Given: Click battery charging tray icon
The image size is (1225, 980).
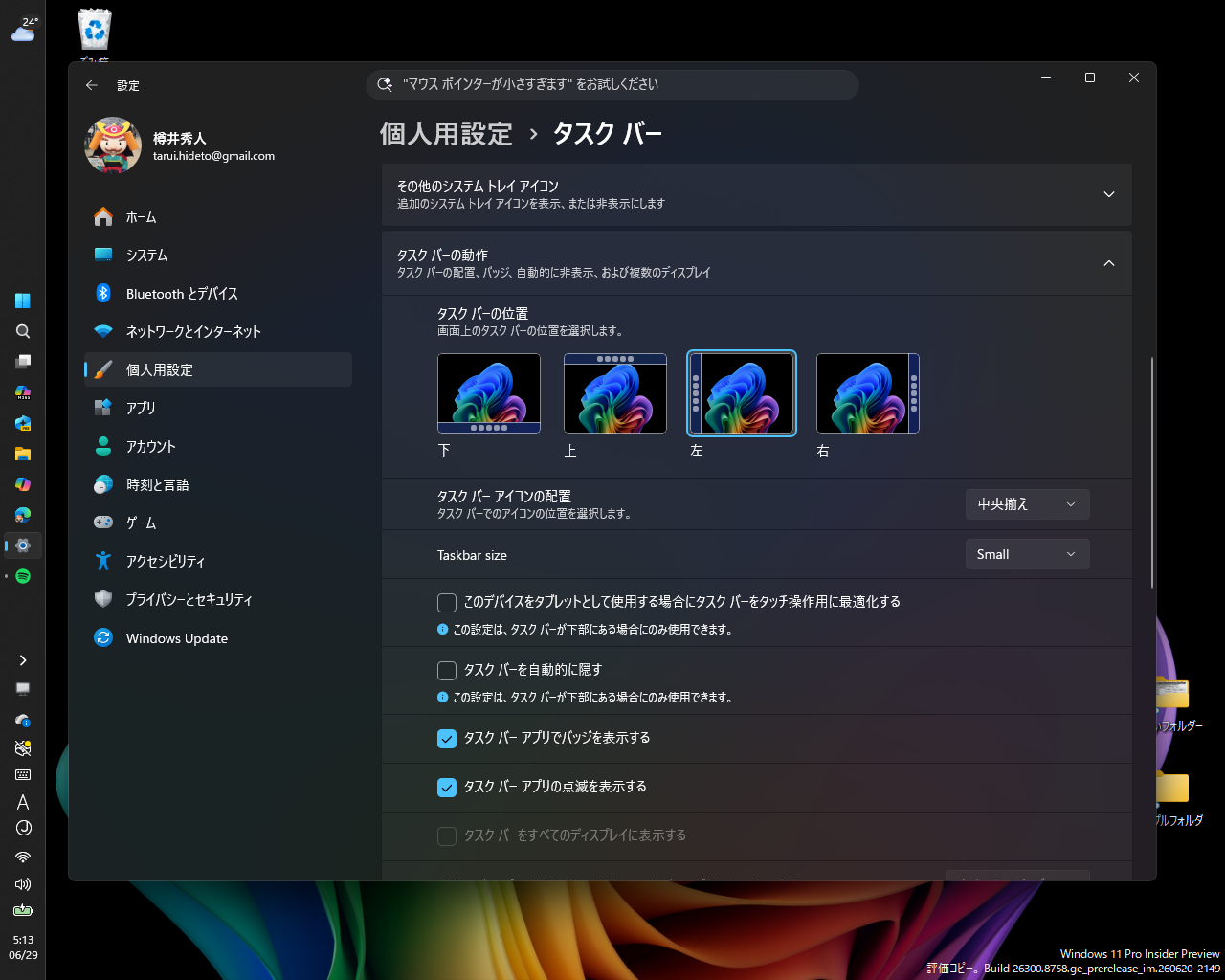Looking at the screenshot, I should coord(23,910).
